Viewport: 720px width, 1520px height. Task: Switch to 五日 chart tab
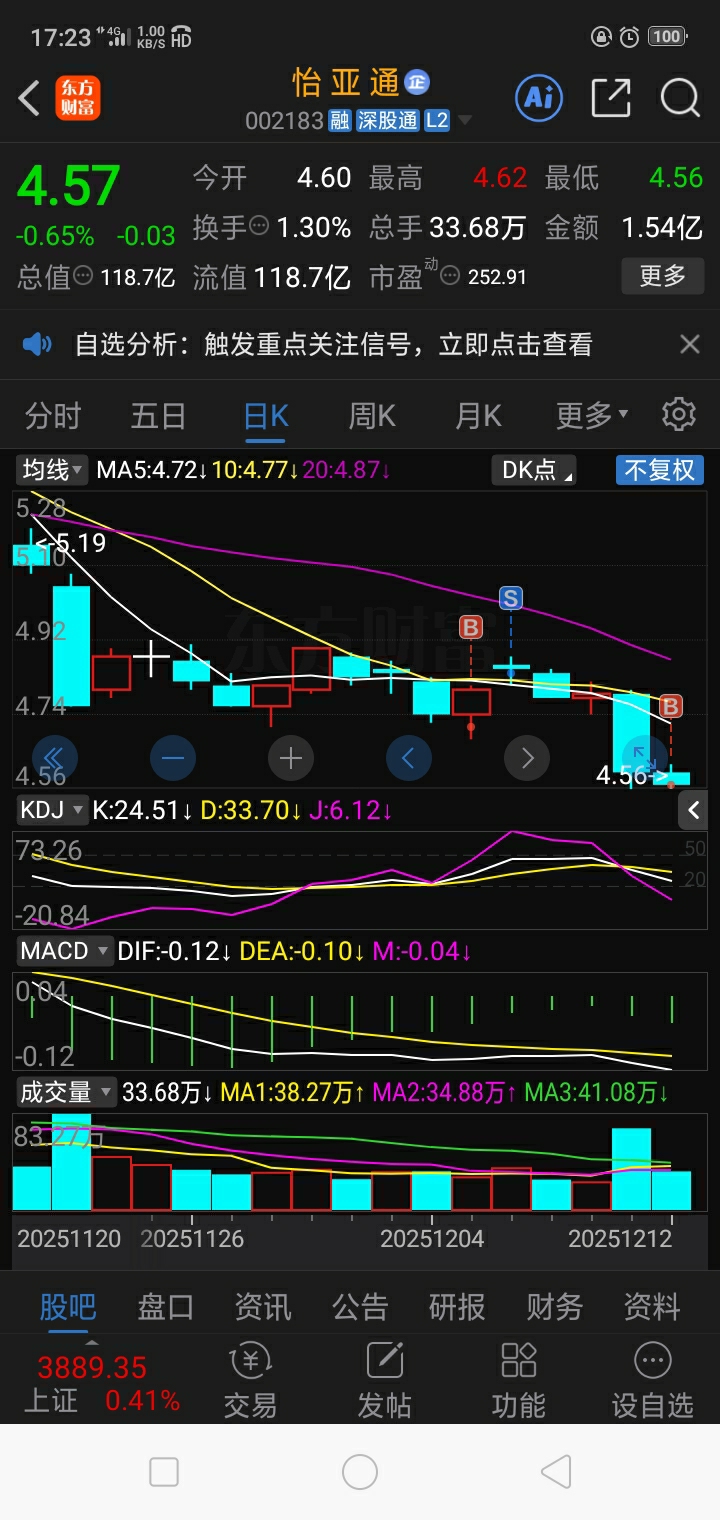pos(158,415)
